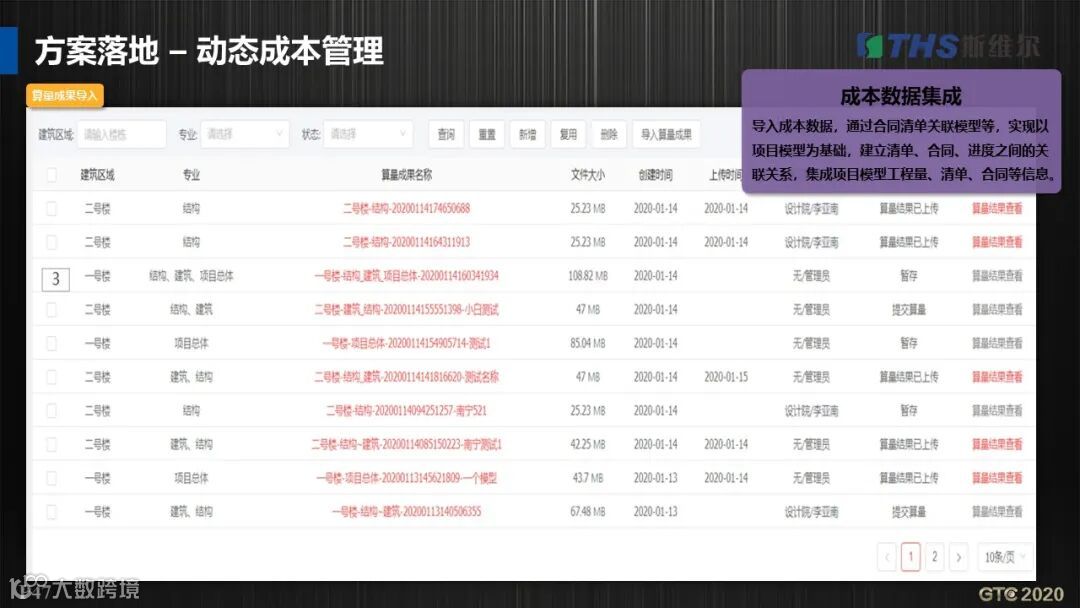Click the 文件大小 column header
The height and width of the screenshot is (608, 1080).
coord(588,175)
